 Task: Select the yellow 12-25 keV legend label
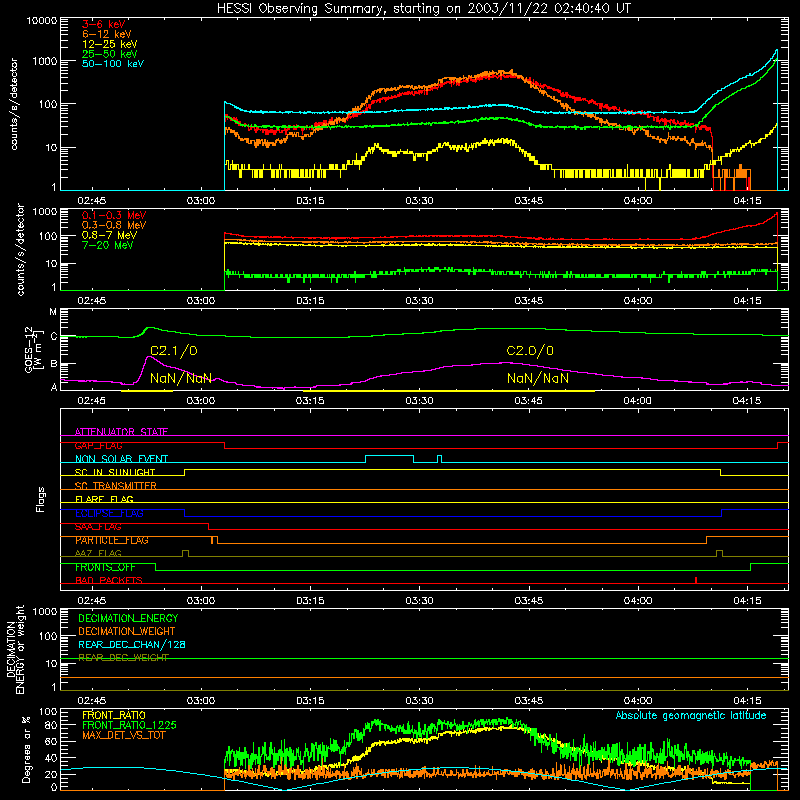[110, 44]
